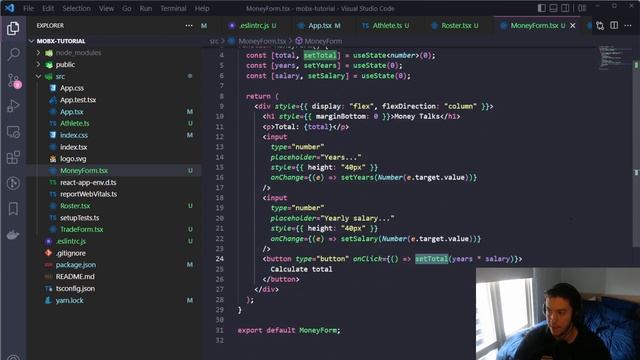Open App.css in the explorer

pyautogui.click(x=72, y=88)
